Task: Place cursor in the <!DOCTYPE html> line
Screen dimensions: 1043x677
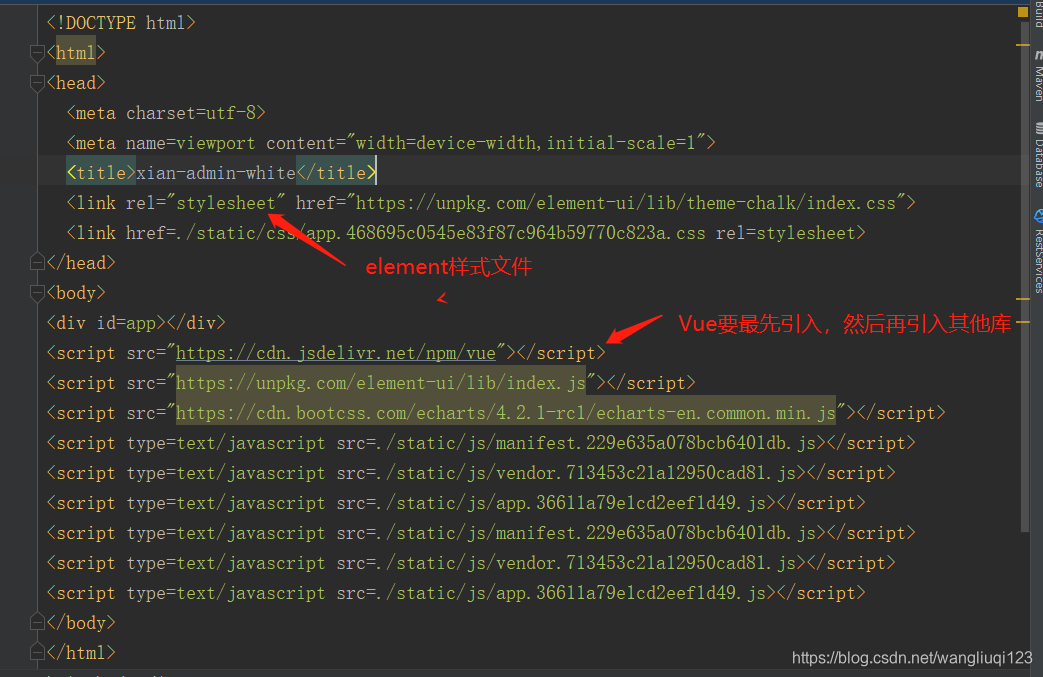Action: coord(121,23)
